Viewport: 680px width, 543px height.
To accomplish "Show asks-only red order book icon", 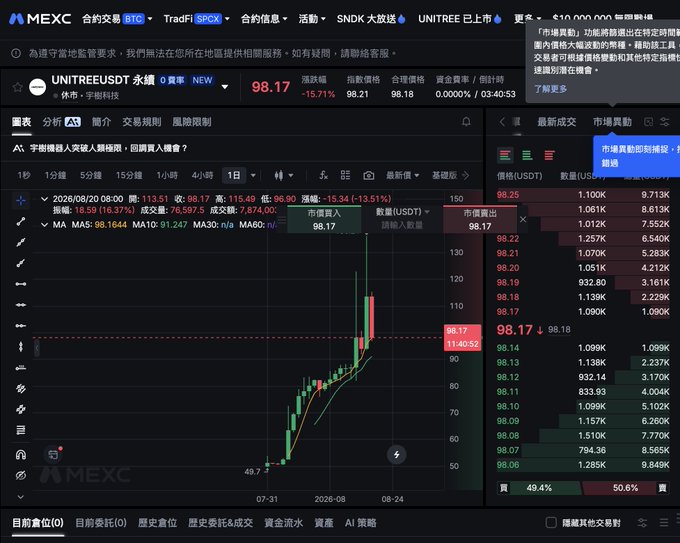I will point(549,155).
